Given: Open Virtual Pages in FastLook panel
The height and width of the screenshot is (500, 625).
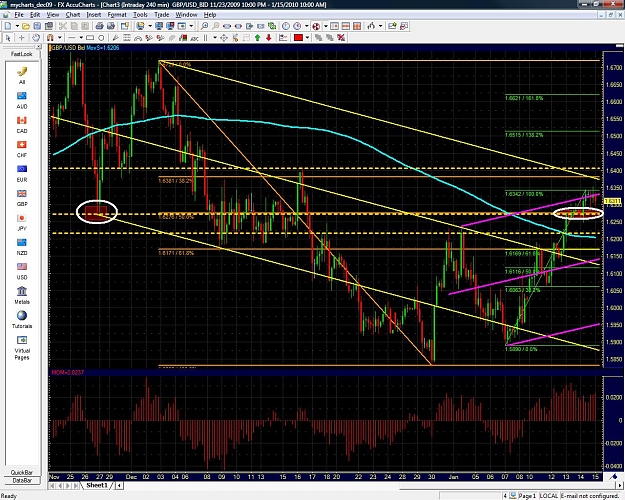Looking at the screenshot, I should pos(22,347).
